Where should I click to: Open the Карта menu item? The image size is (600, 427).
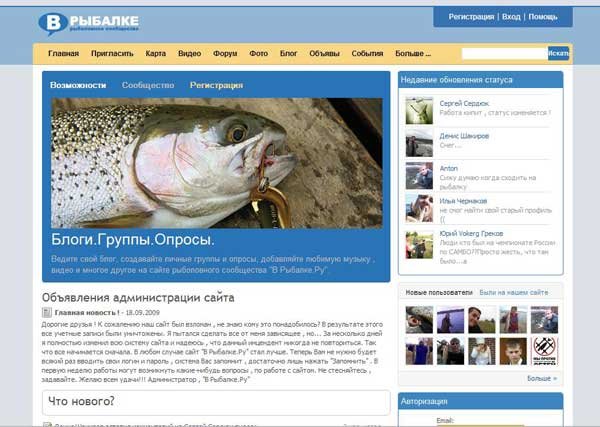pyautogui.click(x=155, y=54)
